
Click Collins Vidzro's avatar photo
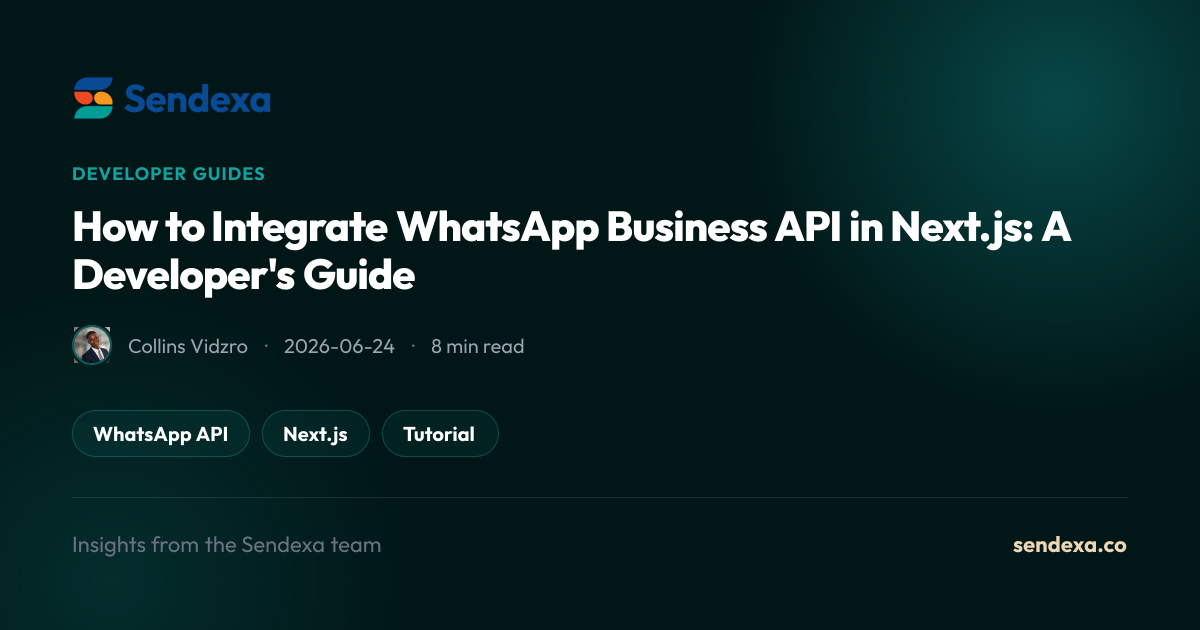point(92,346)
